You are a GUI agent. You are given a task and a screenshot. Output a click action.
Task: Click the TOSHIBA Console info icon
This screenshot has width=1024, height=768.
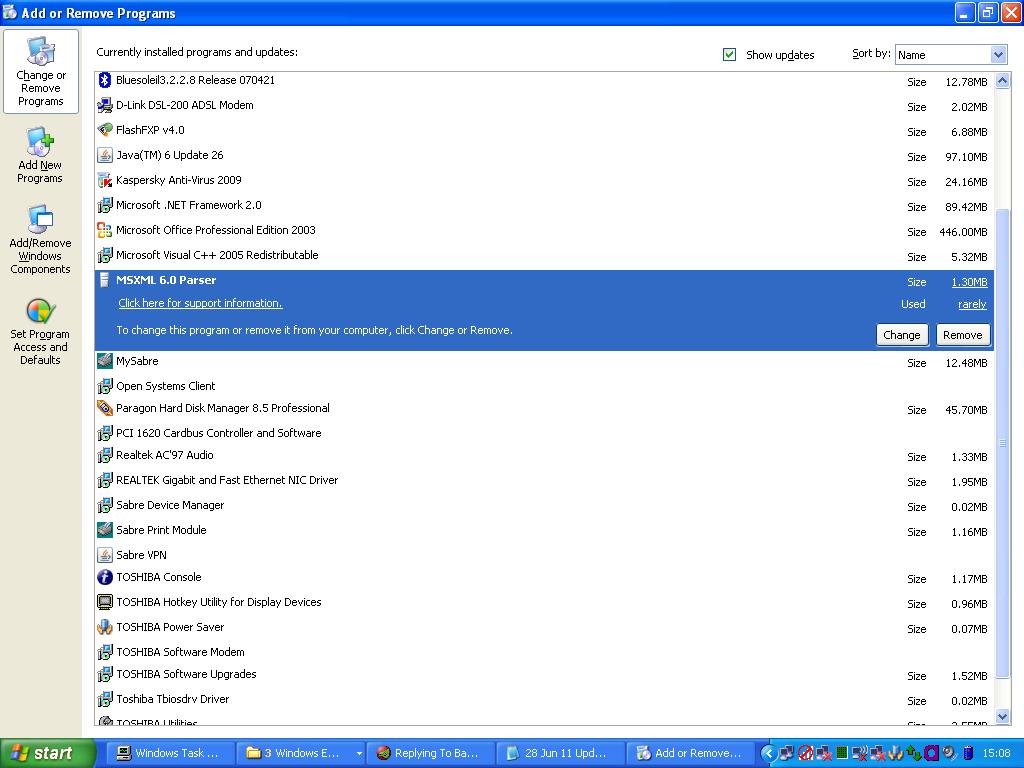(x=104, y=577)
